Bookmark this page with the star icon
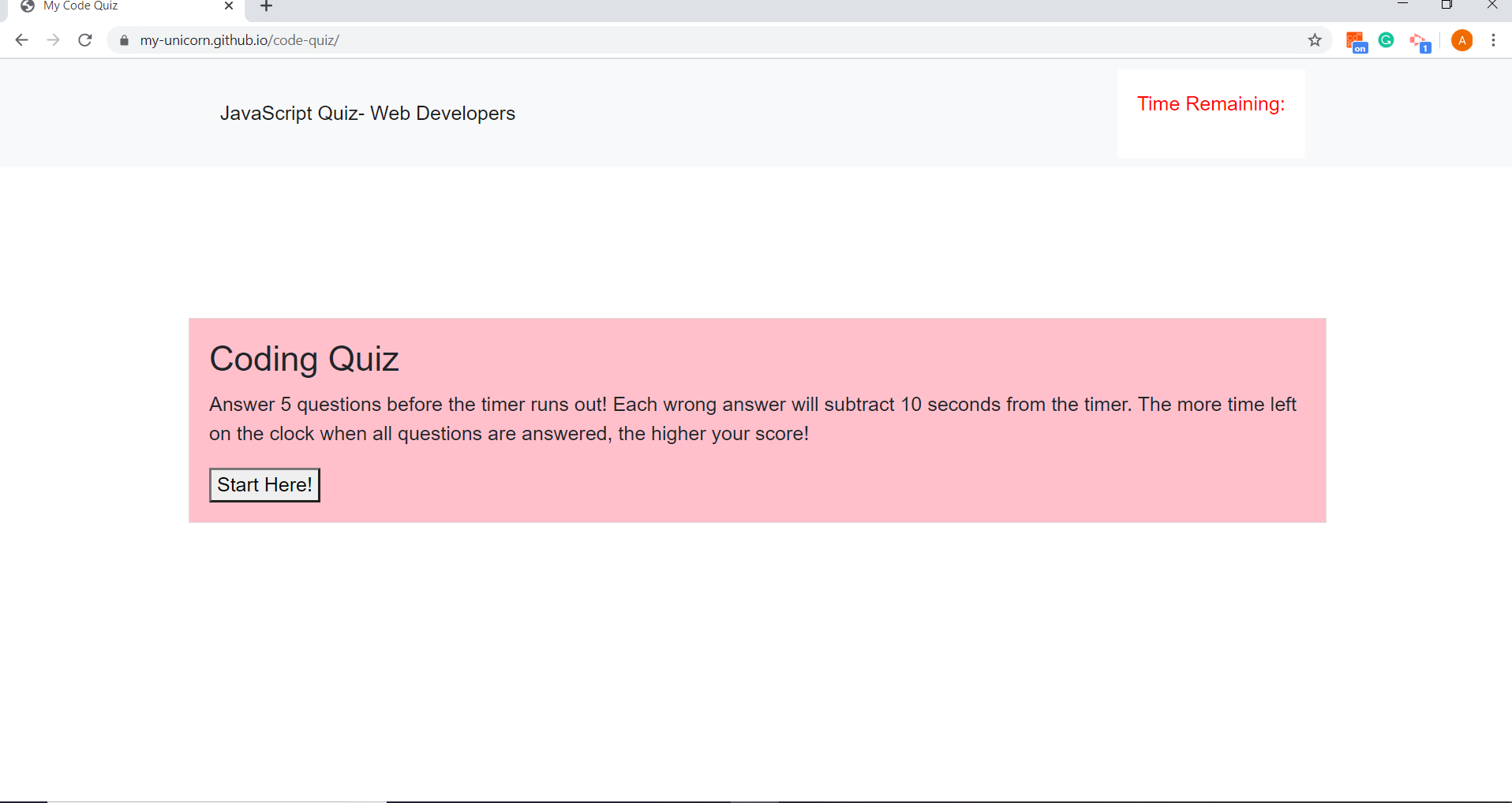1512x803 pixels. pyautogui.click(x=1315, y=40)
